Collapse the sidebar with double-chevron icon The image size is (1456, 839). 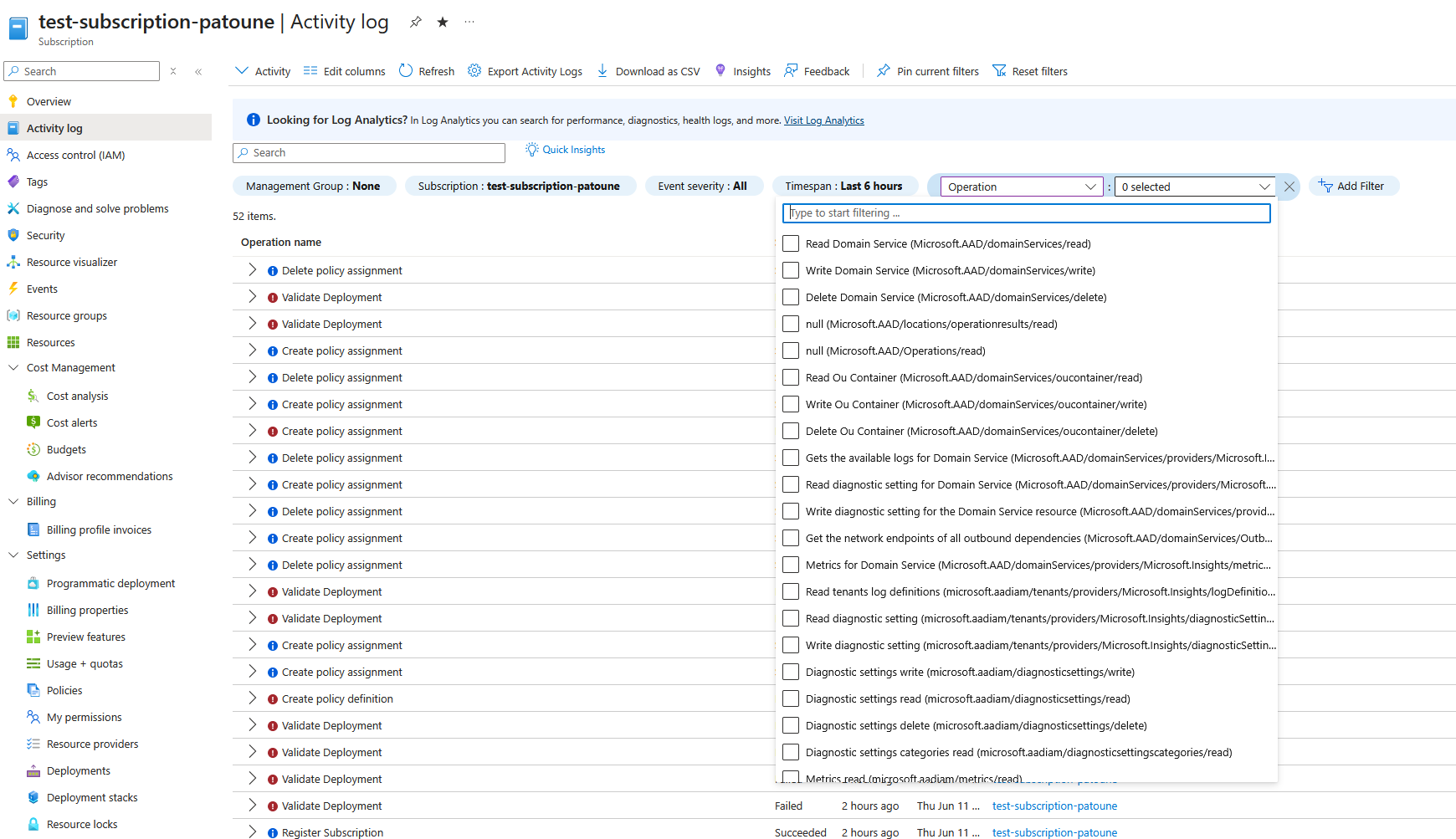point(198,72)
